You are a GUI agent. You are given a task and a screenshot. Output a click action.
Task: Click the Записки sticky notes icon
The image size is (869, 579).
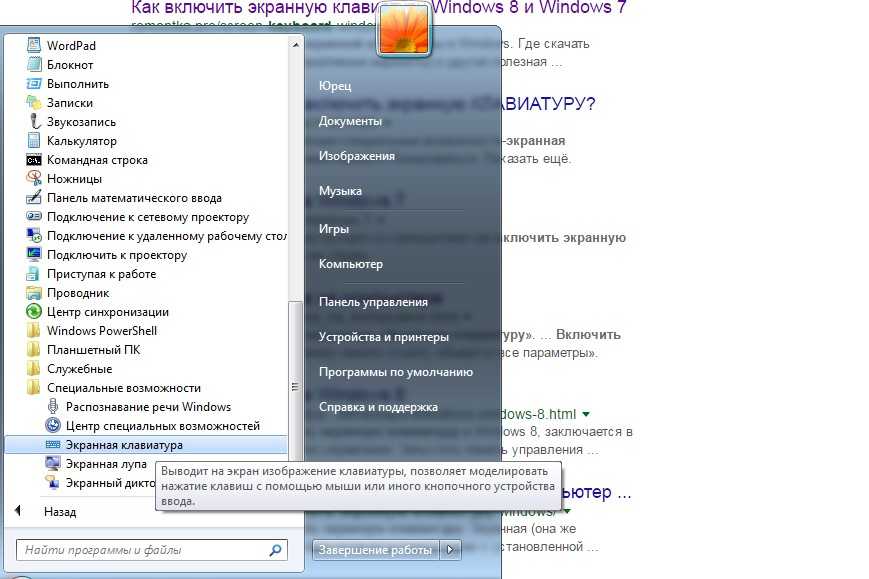click(x=34, y=103)
